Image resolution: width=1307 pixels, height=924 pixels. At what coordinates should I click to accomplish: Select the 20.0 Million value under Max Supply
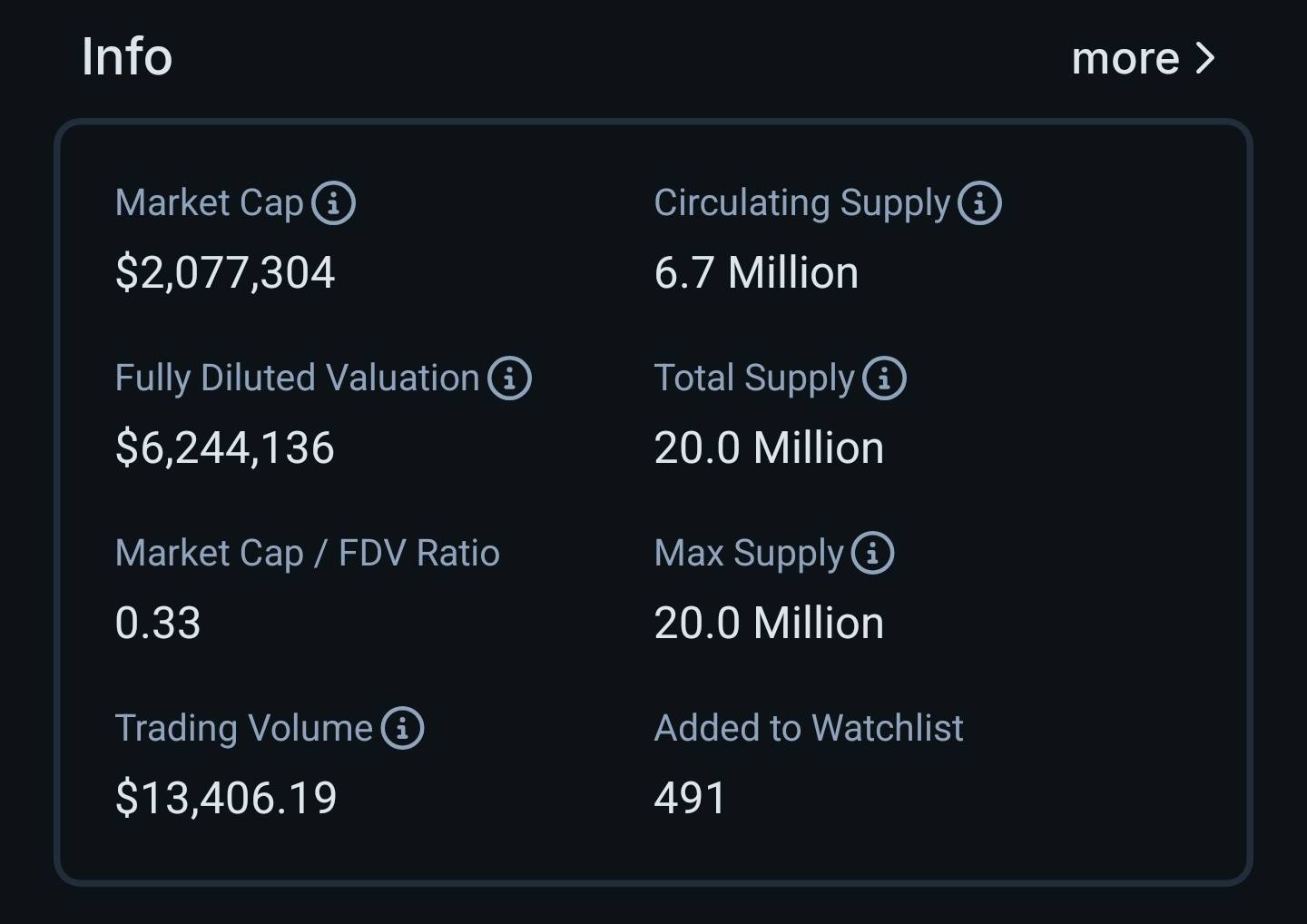[x=769, y=623]
